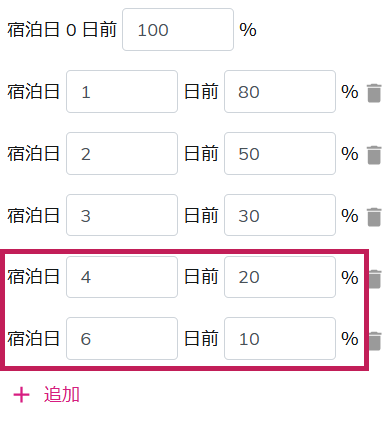
Task: Focus the days field containing 6
Action: coord(122,338)
